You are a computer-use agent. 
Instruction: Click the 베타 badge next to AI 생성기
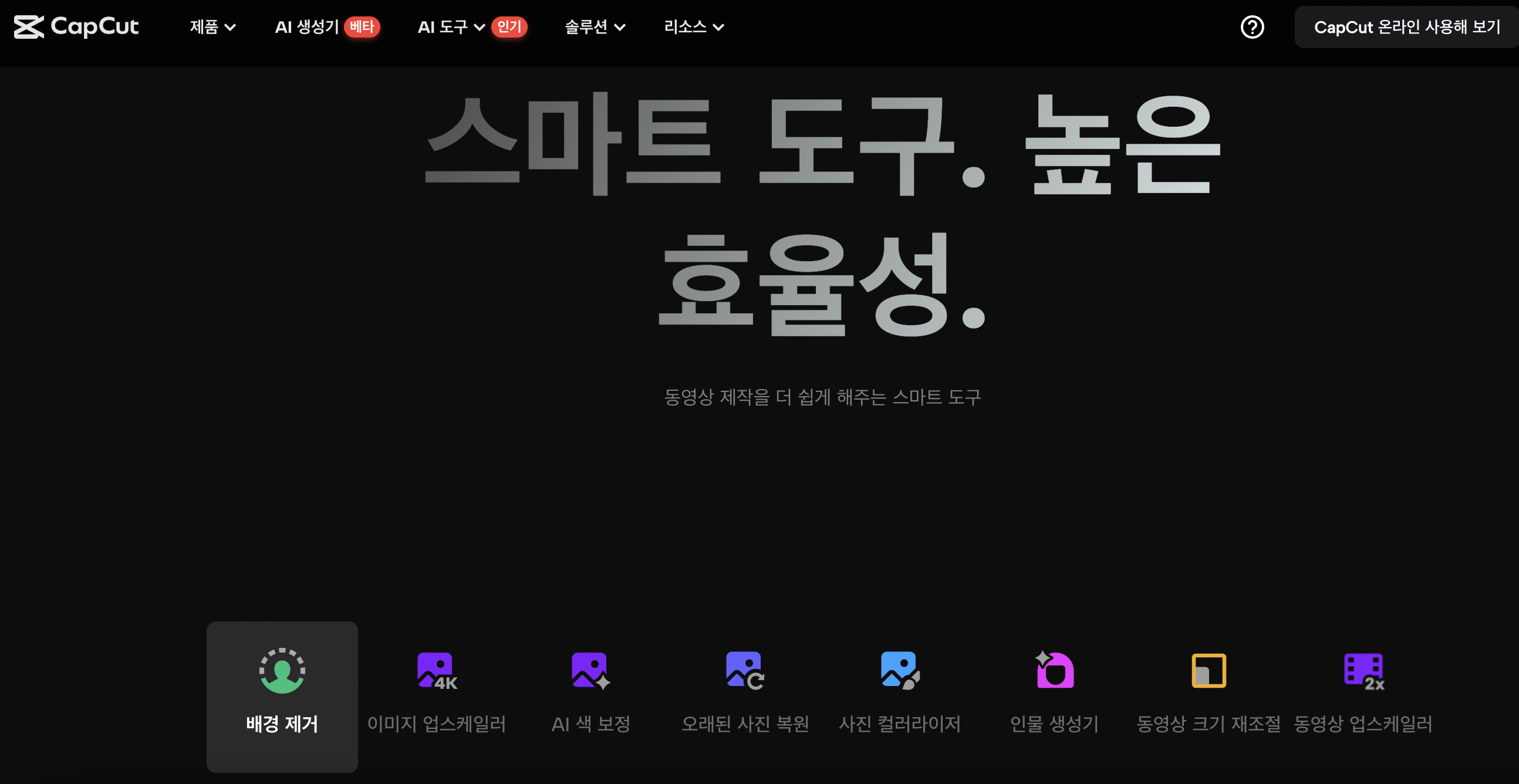pos(362,27)
